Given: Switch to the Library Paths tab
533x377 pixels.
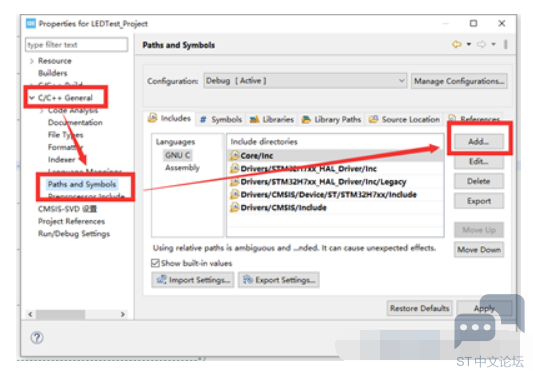Looking at the screenshot, I should 331,119.
